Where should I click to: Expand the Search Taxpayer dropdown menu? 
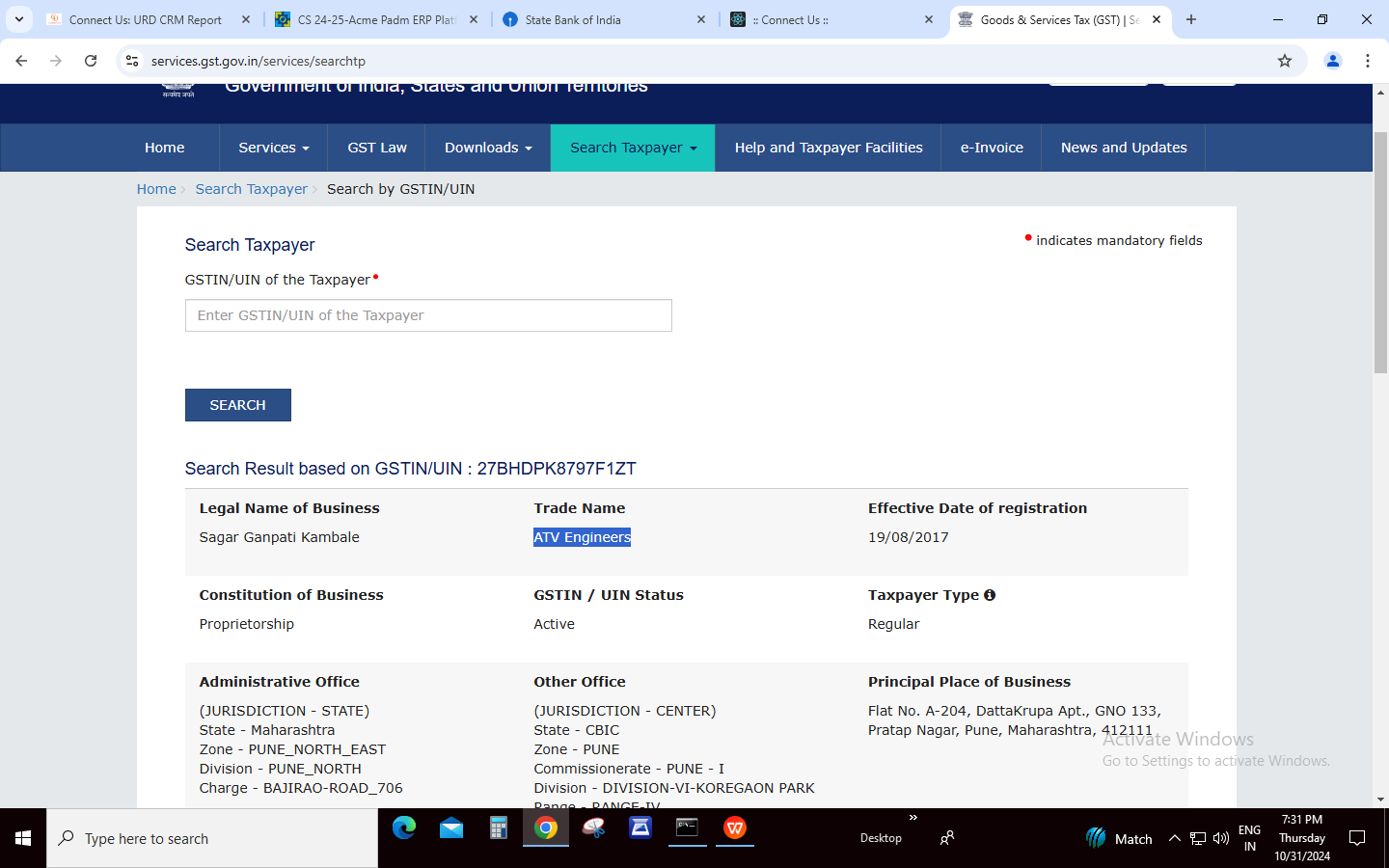pyautogui.click(x=633, y=148)
